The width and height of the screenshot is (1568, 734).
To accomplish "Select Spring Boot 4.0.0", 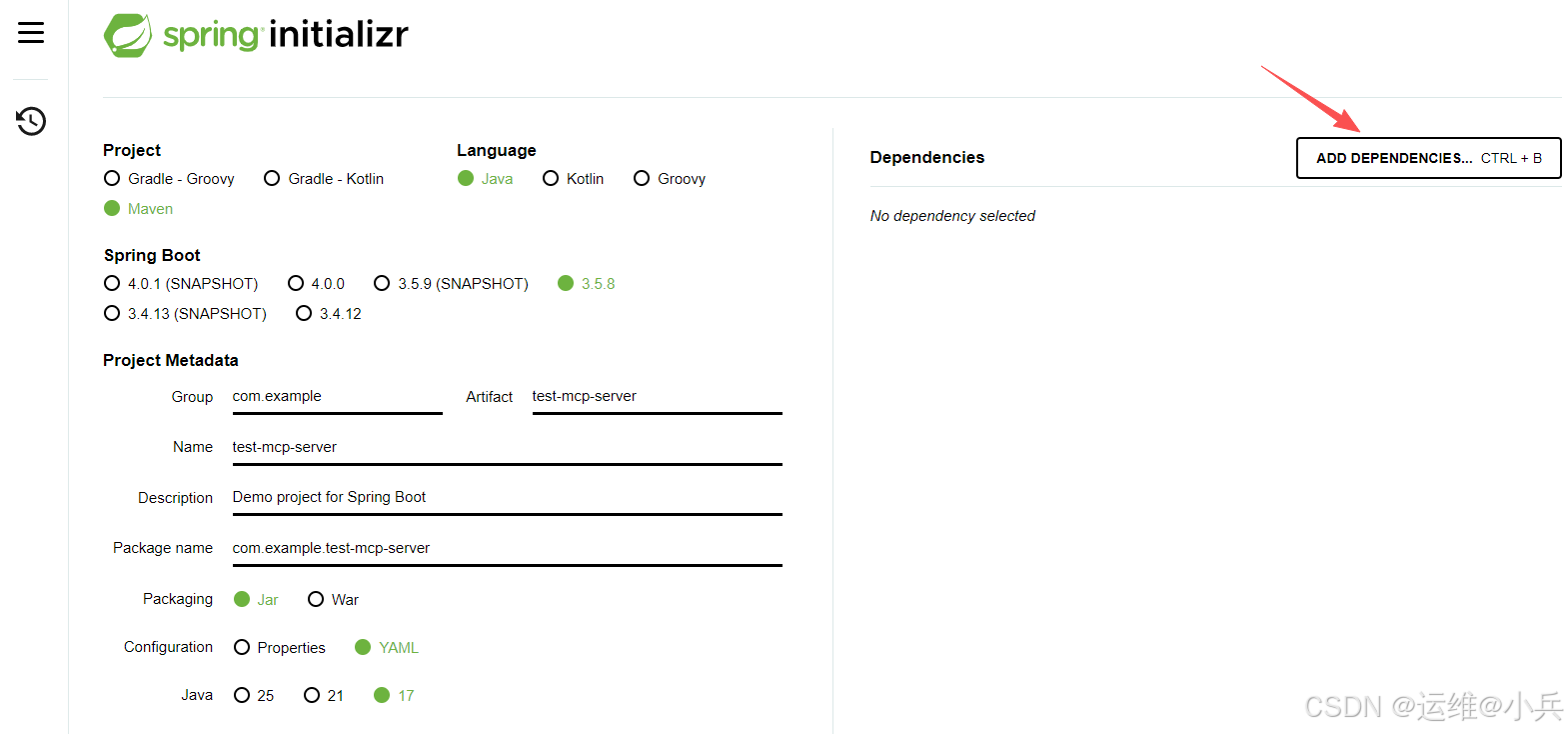I will 316,284.
